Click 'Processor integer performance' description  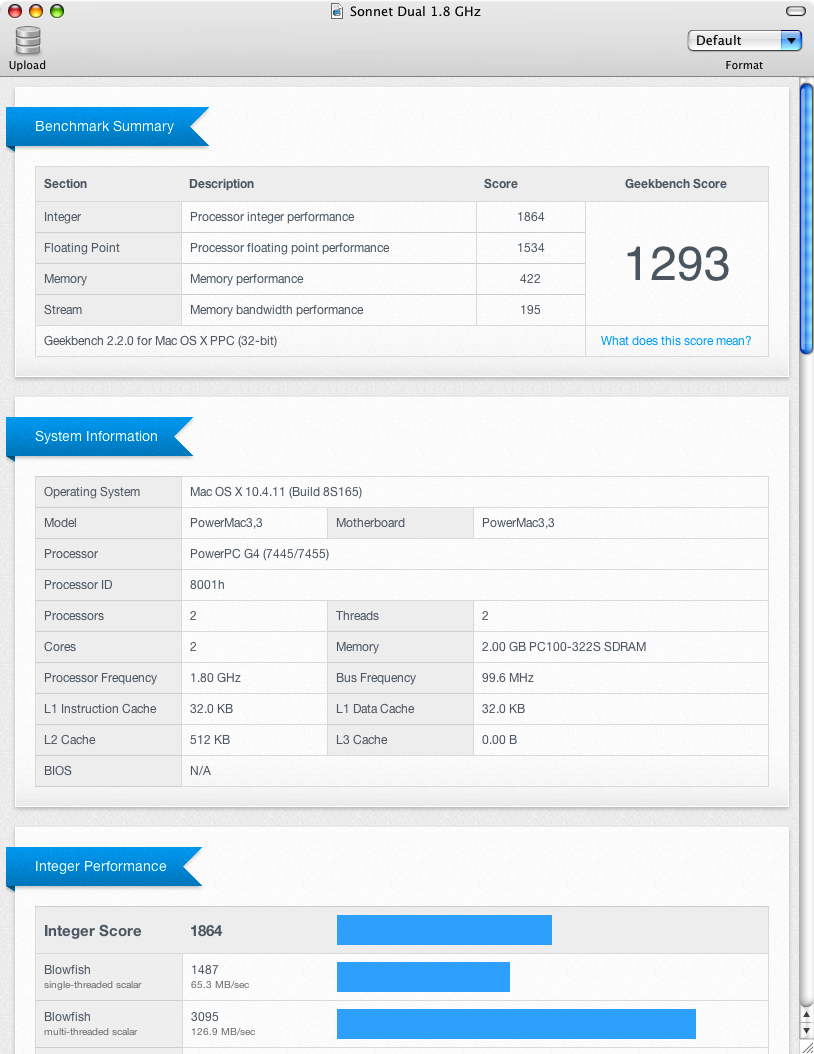click(x=272, y=217)
